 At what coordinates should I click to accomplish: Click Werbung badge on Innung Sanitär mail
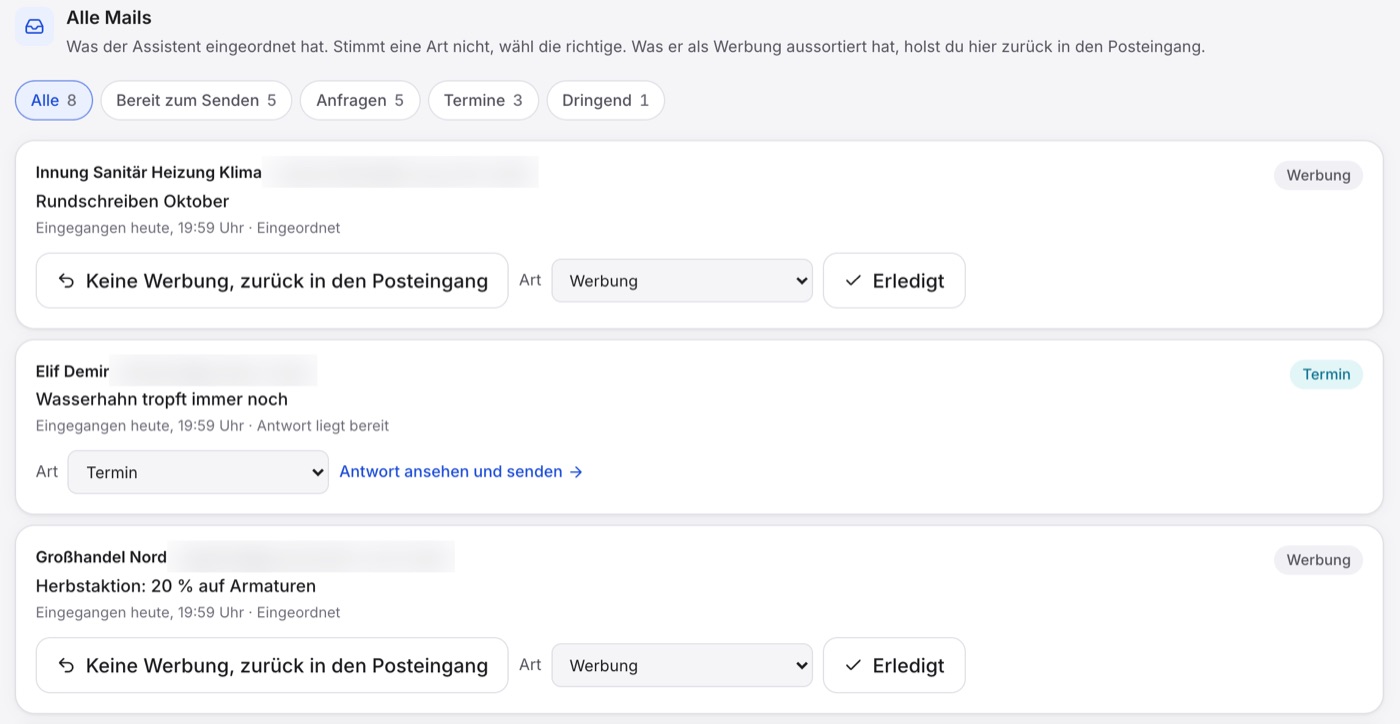(1318, 175)
